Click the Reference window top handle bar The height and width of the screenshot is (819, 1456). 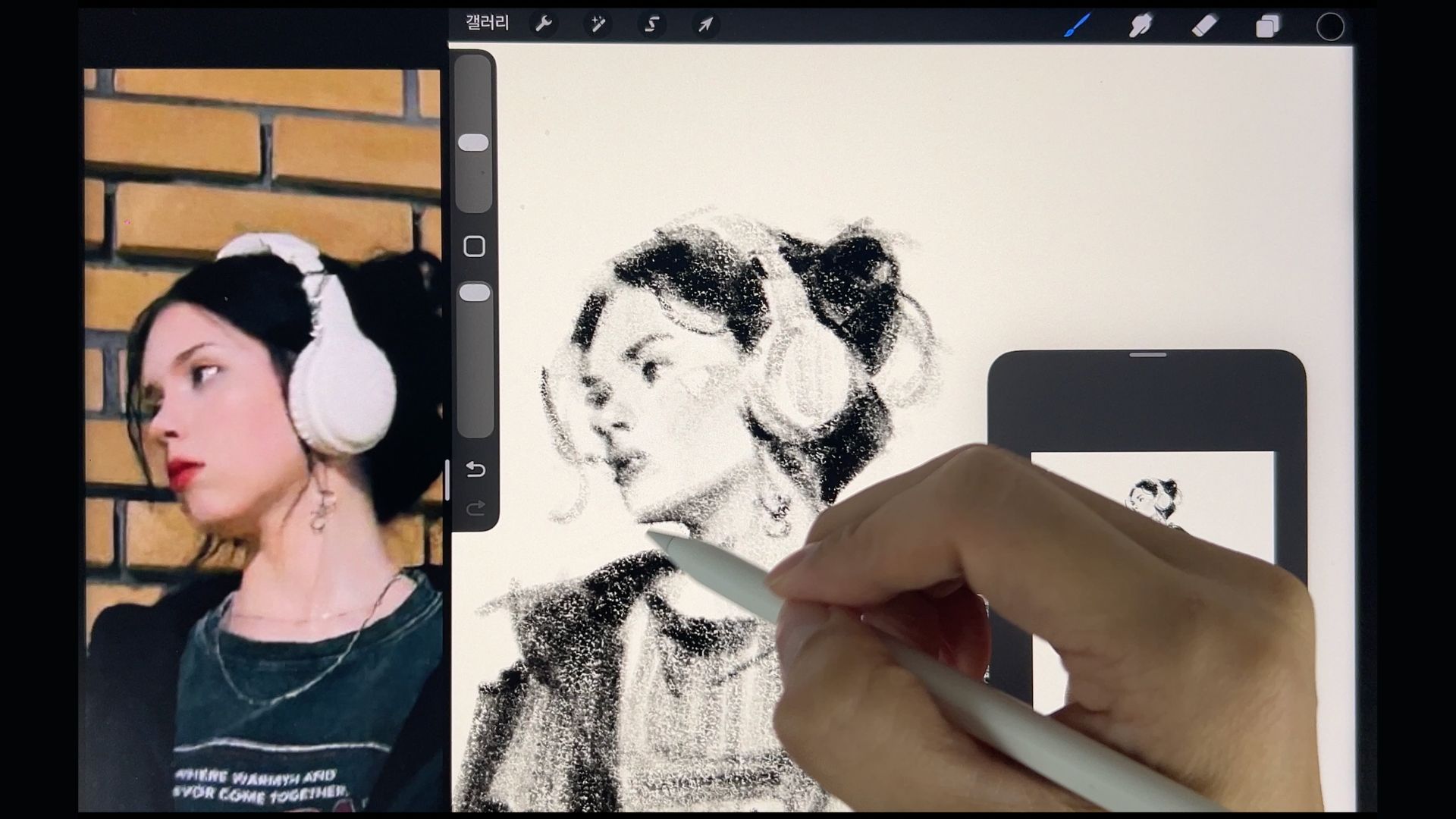[1147, 355]
